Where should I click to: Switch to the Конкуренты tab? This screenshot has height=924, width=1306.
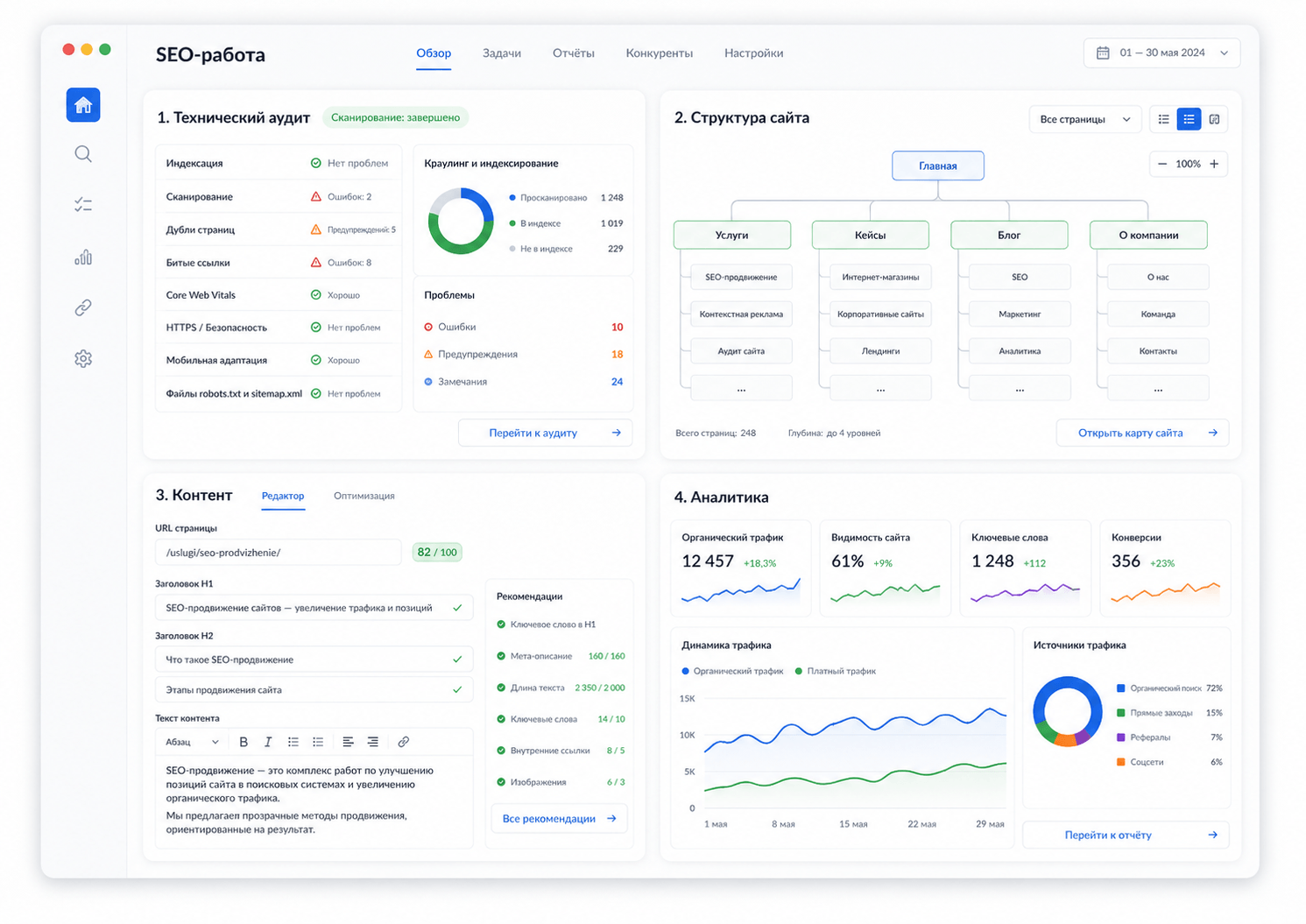659,53
